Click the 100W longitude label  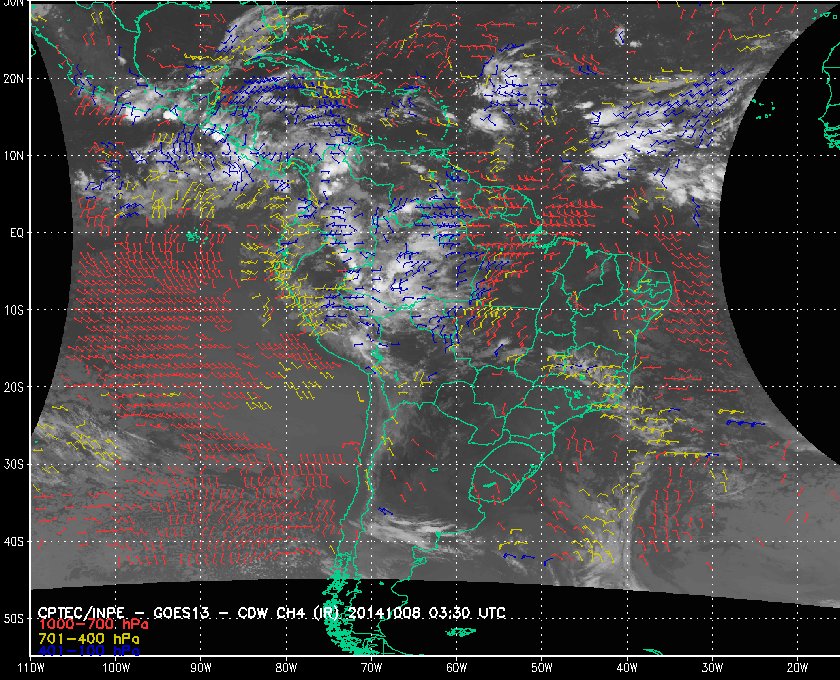(x=116, y=667)
